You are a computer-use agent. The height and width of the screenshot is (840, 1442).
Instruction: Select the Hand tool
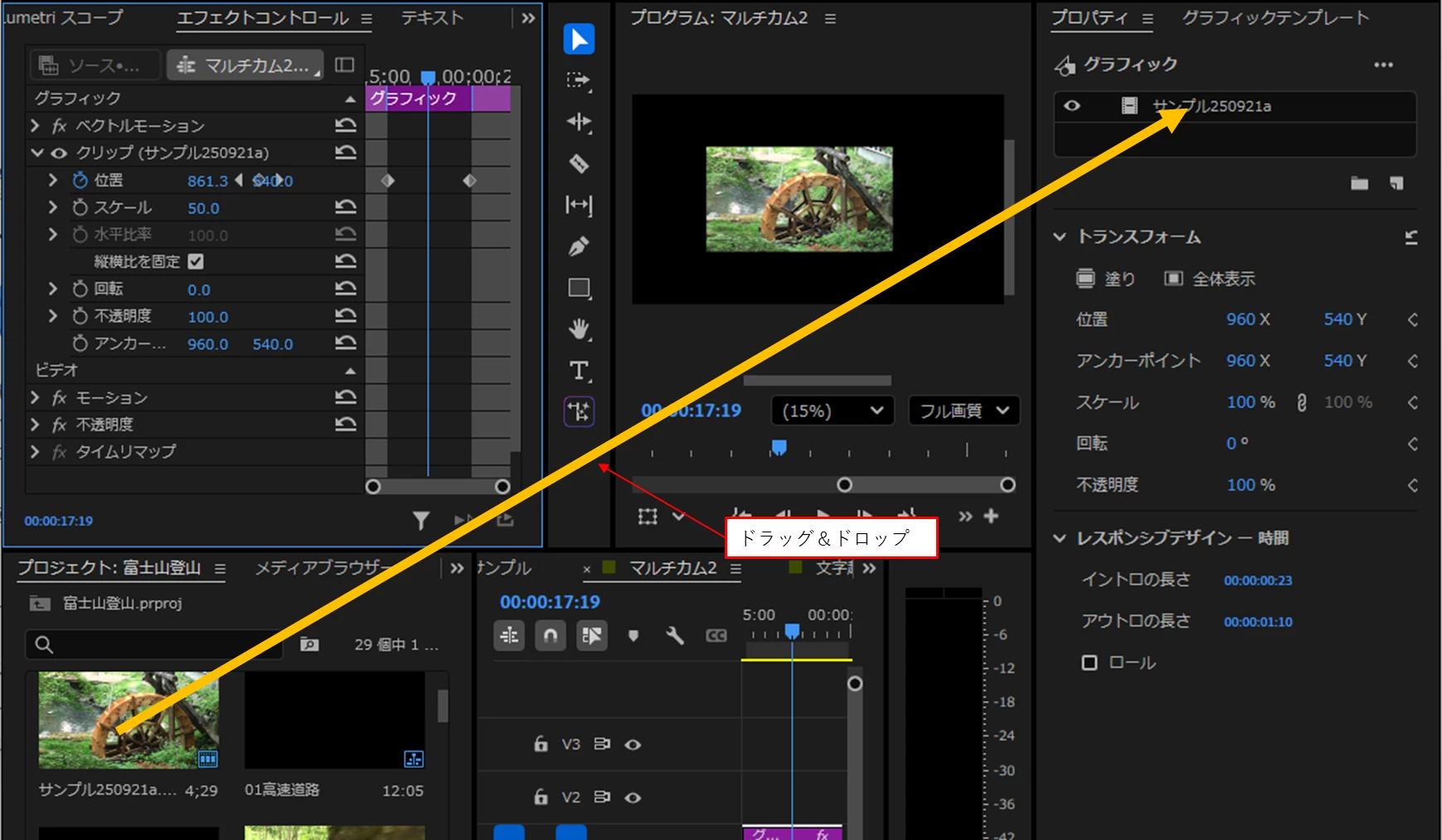tap(579, 329)
